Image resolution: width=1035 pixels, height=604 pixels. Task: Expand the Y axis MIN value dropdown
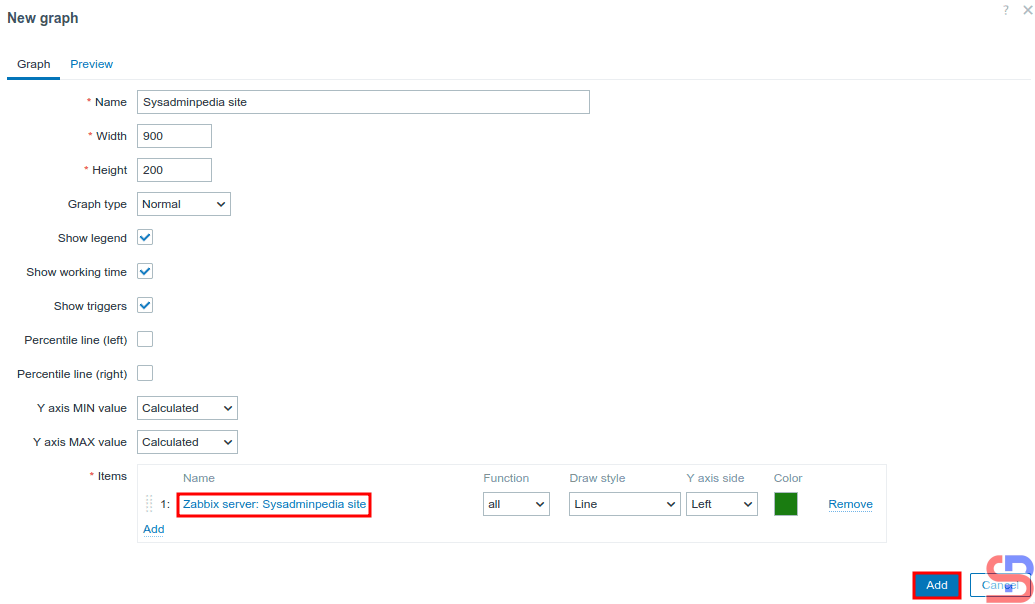click(187, 408)
